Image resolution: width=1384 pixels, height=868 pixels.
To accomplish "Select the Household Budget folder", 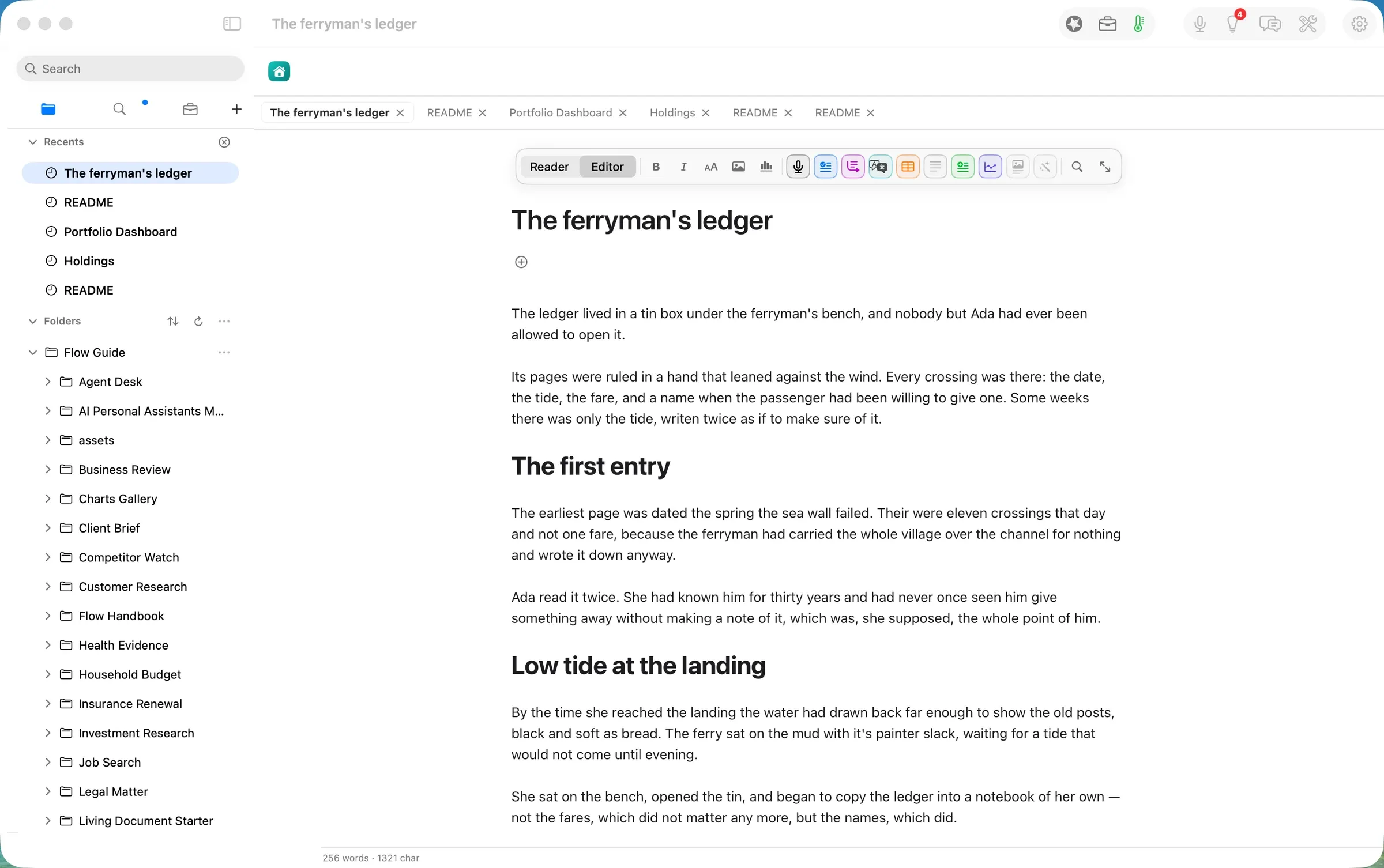I will click(130, 674).
